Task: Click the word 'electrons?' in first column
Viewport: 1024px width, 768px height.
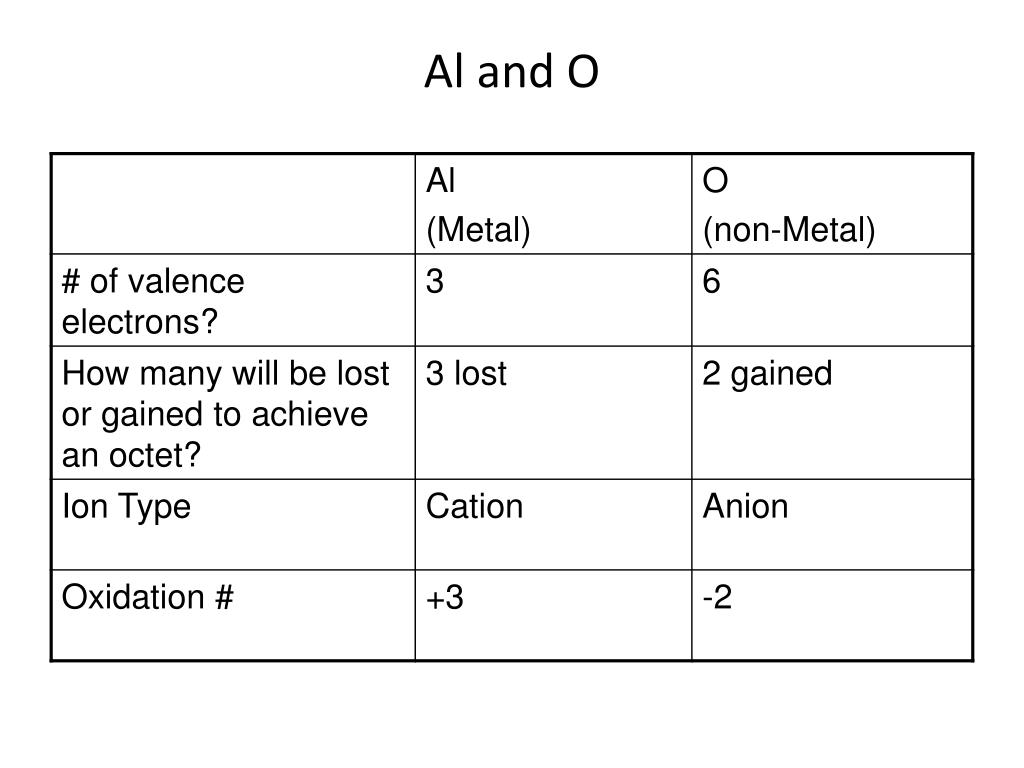Action: click(140, 322)
